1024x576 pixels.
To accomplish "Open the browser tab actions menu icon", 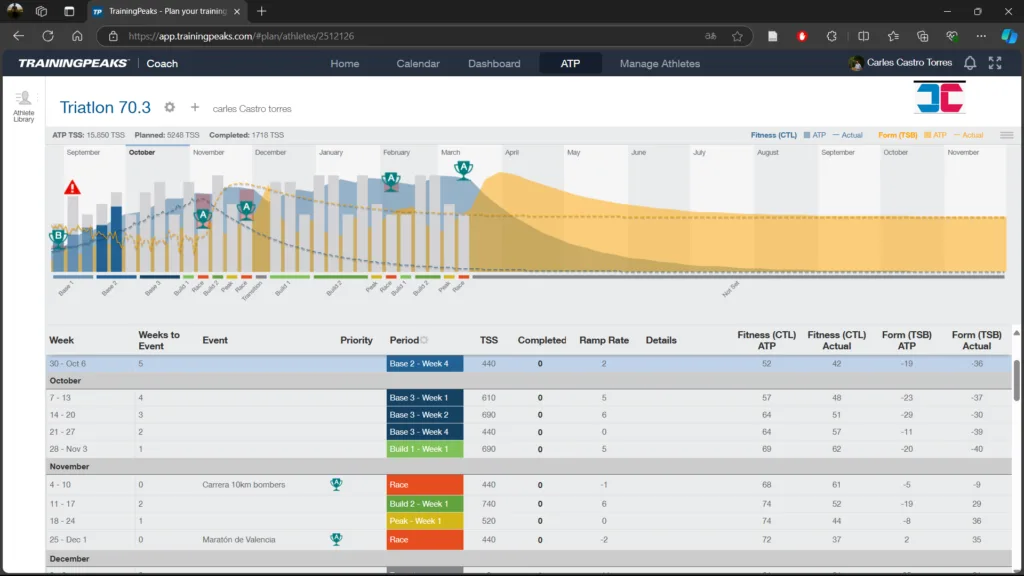I will (x=69, y=11).
